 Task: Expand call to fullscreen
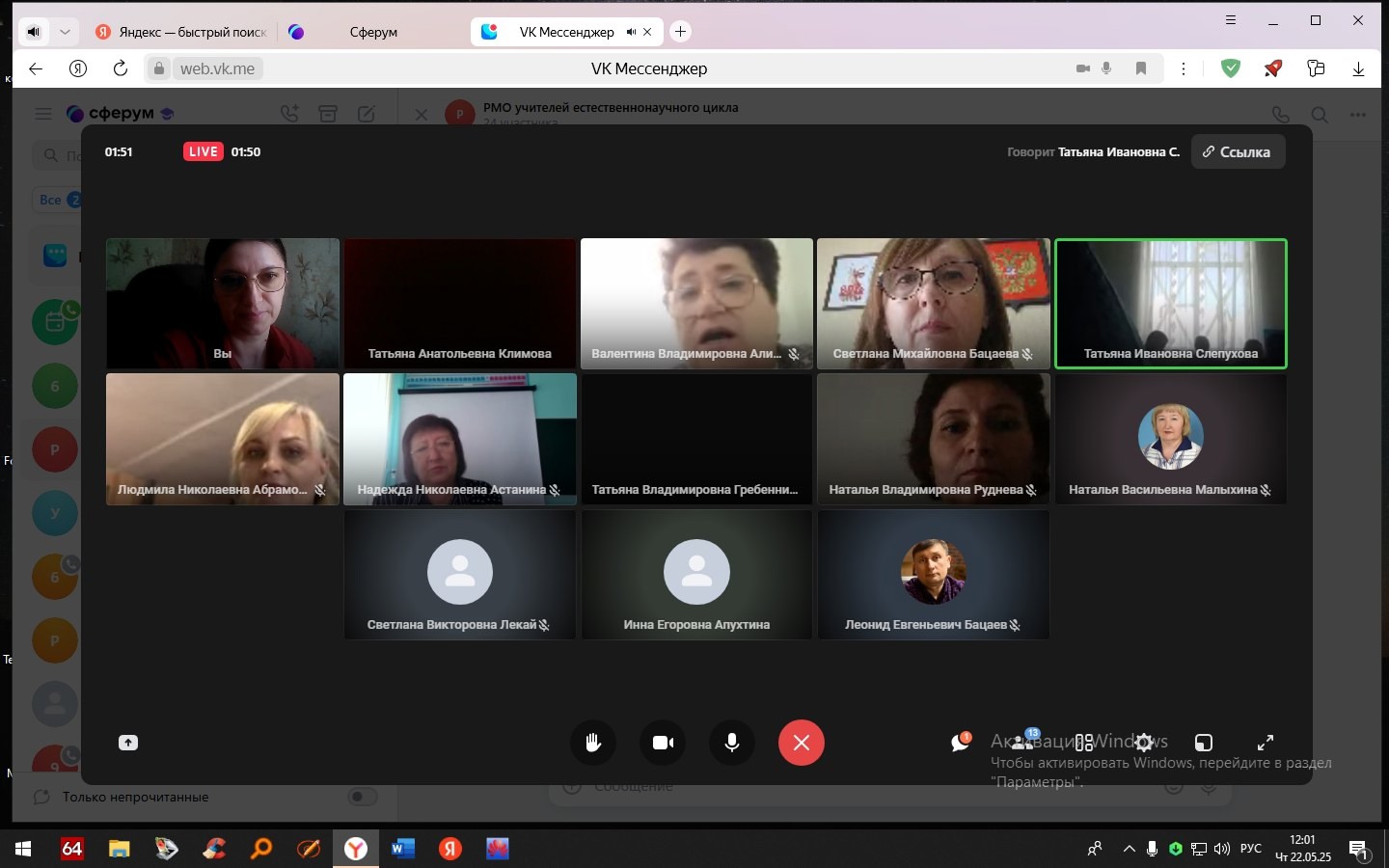(x=1266, y=743)
